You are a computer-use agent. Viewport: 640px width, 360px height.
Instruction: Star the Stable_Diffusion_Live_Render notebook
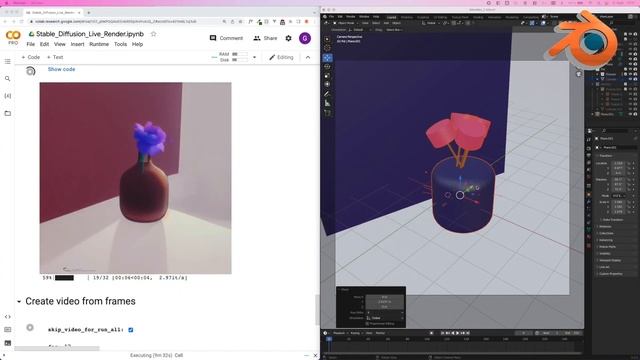click(153, 34)
